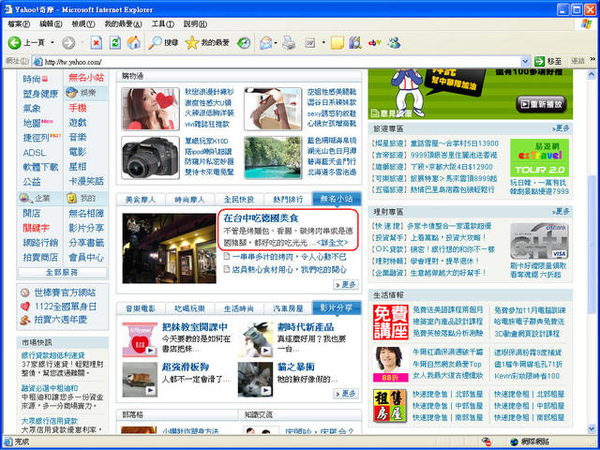The image size is (600, 450).
Task: Open the 把妹教室開課中 video link
Action: click(x=195, y=327)
